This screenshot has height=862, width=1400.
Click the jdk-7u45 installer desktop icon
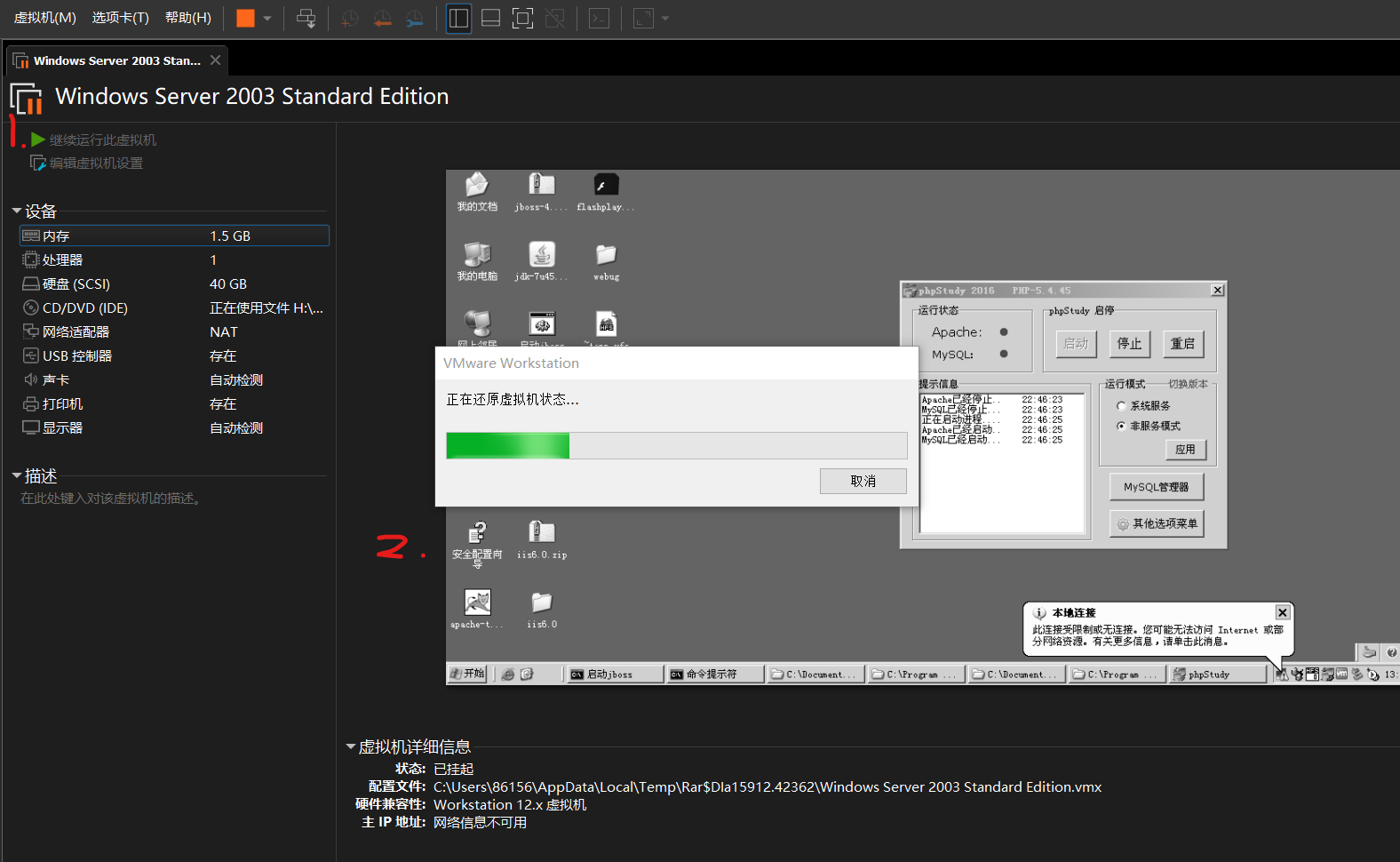[x=541, y=261]
